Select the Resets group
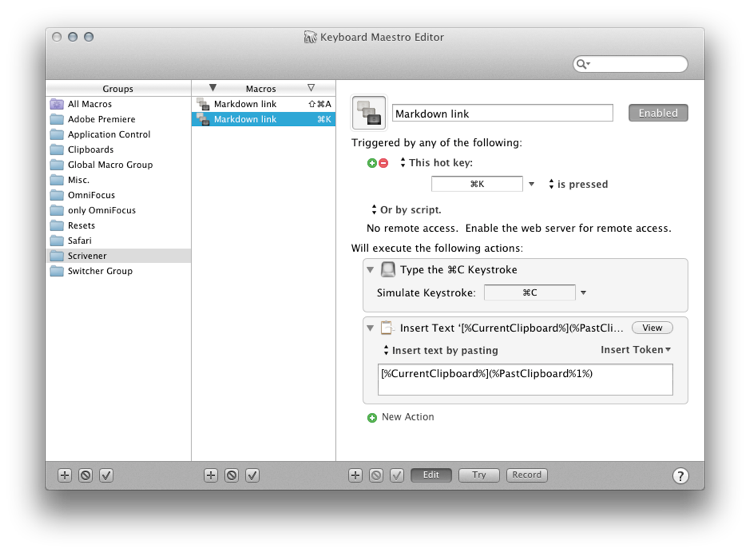Screen dimensions: 750x553 click(x=119, y=225)
